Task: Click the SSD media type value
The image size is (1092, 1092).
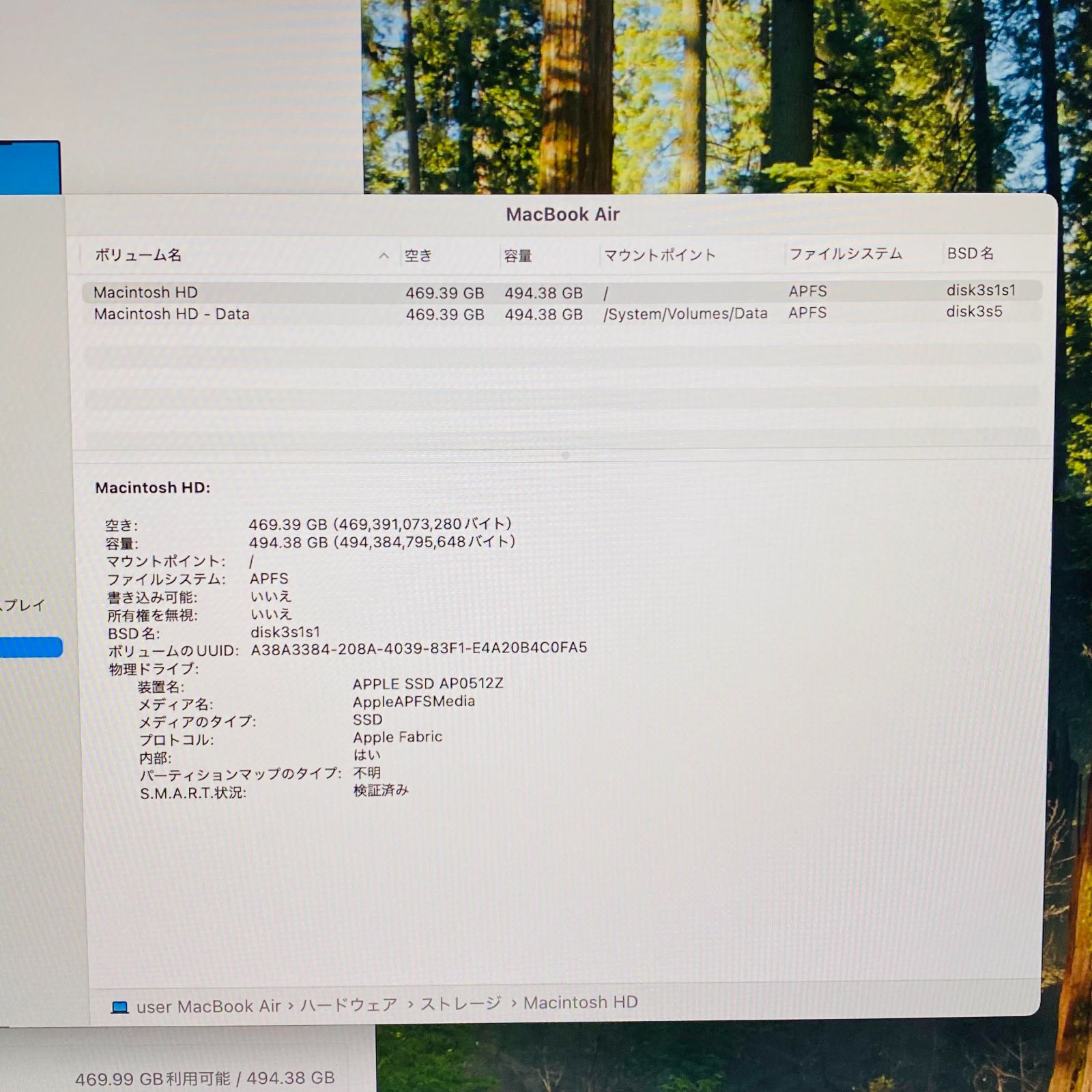Action: click(x=368, y=719)
